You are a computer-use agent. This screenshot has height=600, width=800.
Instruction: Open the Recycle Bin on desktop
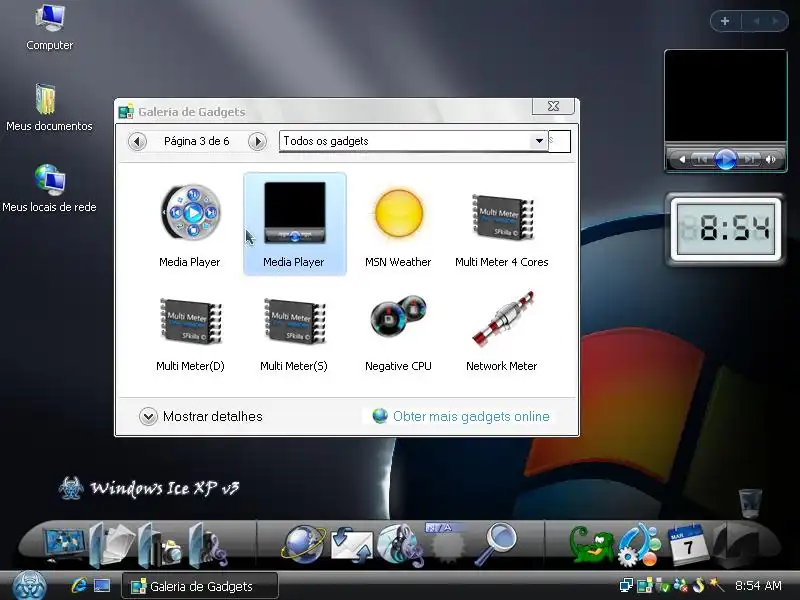[x=750, y=502]
